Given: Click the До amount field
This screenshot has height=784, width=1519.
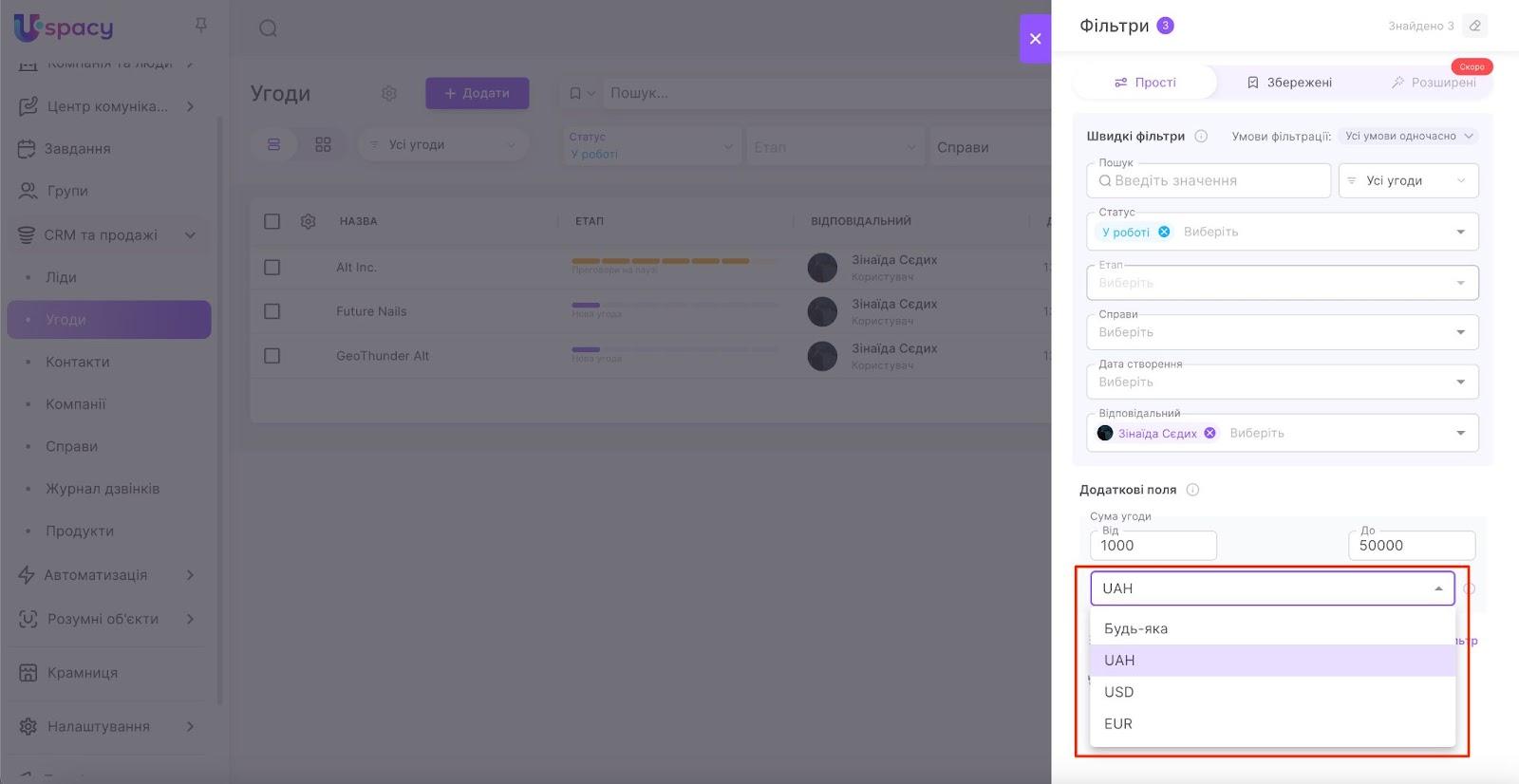Looking at the screenshot, I should [1412, 546].
